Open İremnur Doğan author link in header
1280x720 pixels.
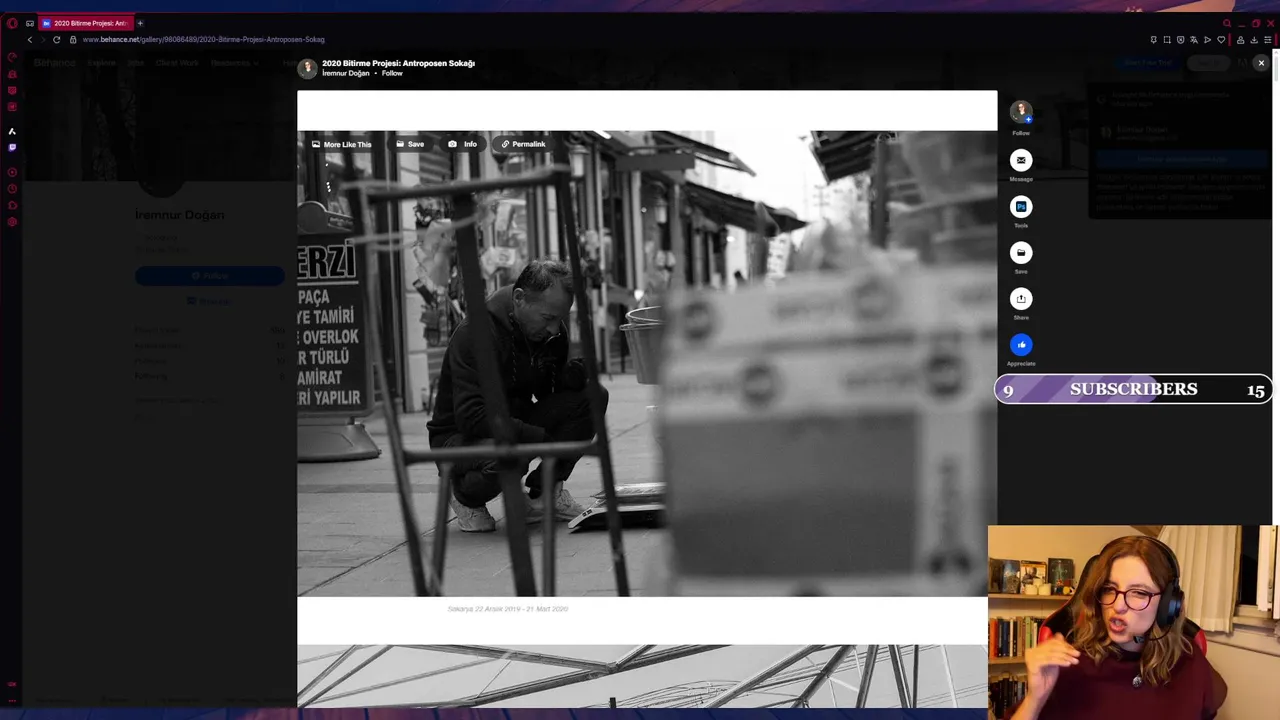(346, 73)
